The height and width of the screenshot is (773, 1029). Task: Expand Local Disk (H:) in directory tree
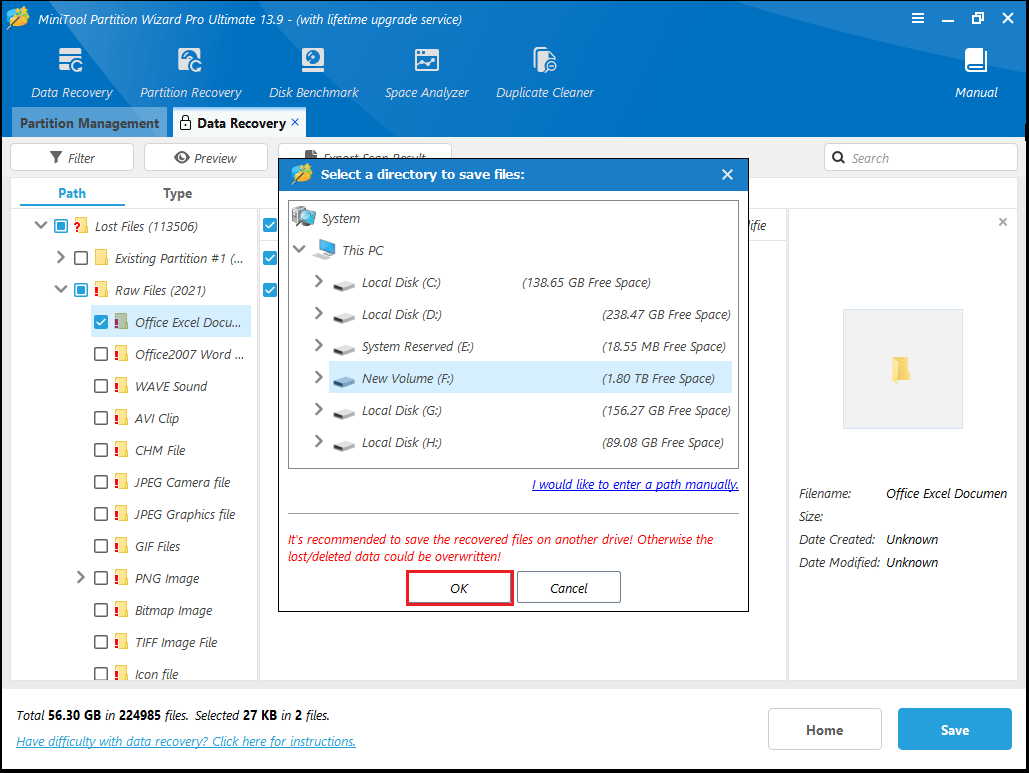tap(319, 442)
